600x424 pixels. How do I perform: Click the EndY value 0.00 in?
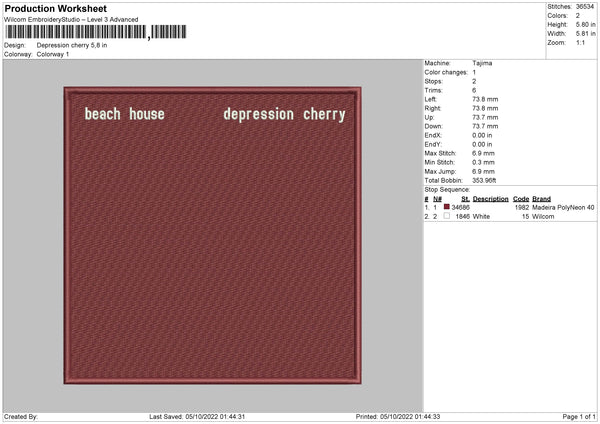[482, 144]
